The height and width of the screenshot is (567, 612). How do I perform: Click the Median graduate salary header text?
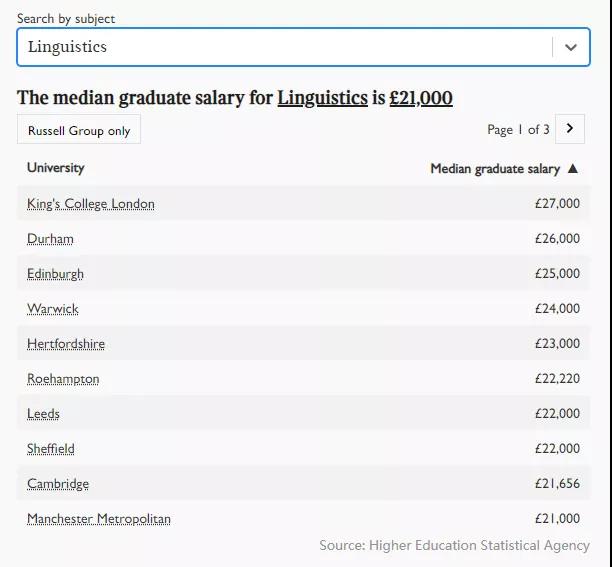click(495, 169)
